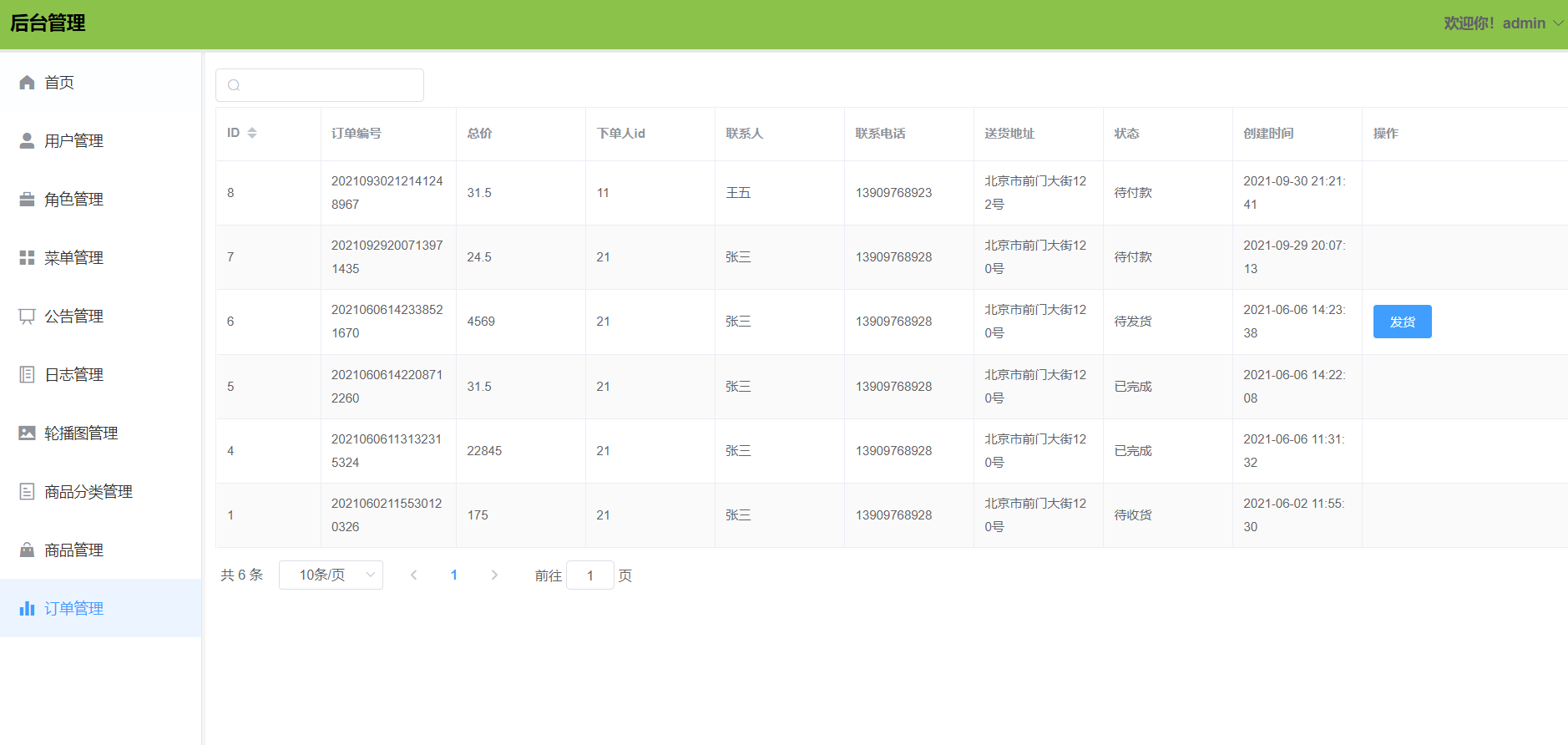Click the 前往 page jump input field
The image size is (1568, 745).
point(590,575)
